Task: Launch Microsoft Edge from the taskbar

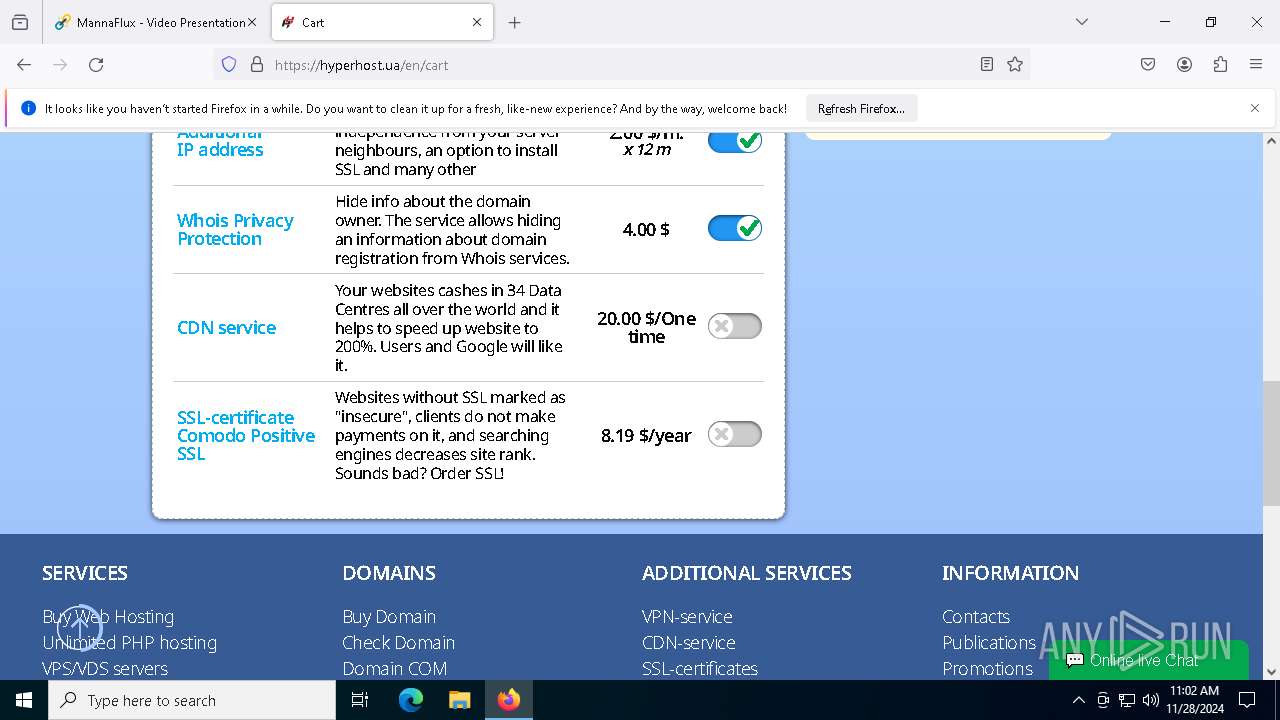Action: tap(411, 700)
